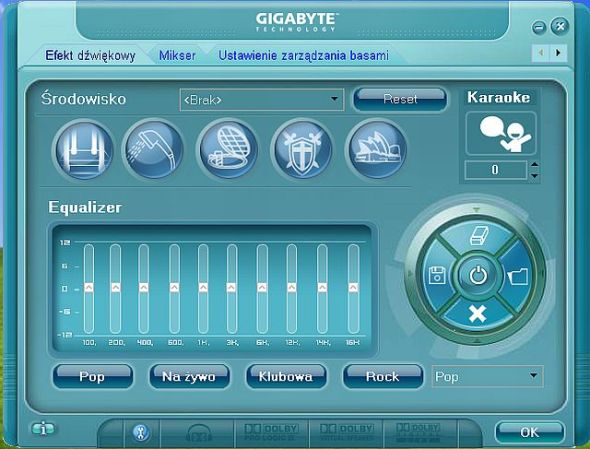Apply the Klubowa equalizer preset
The image size is (590, 449).
coord(286,376)
